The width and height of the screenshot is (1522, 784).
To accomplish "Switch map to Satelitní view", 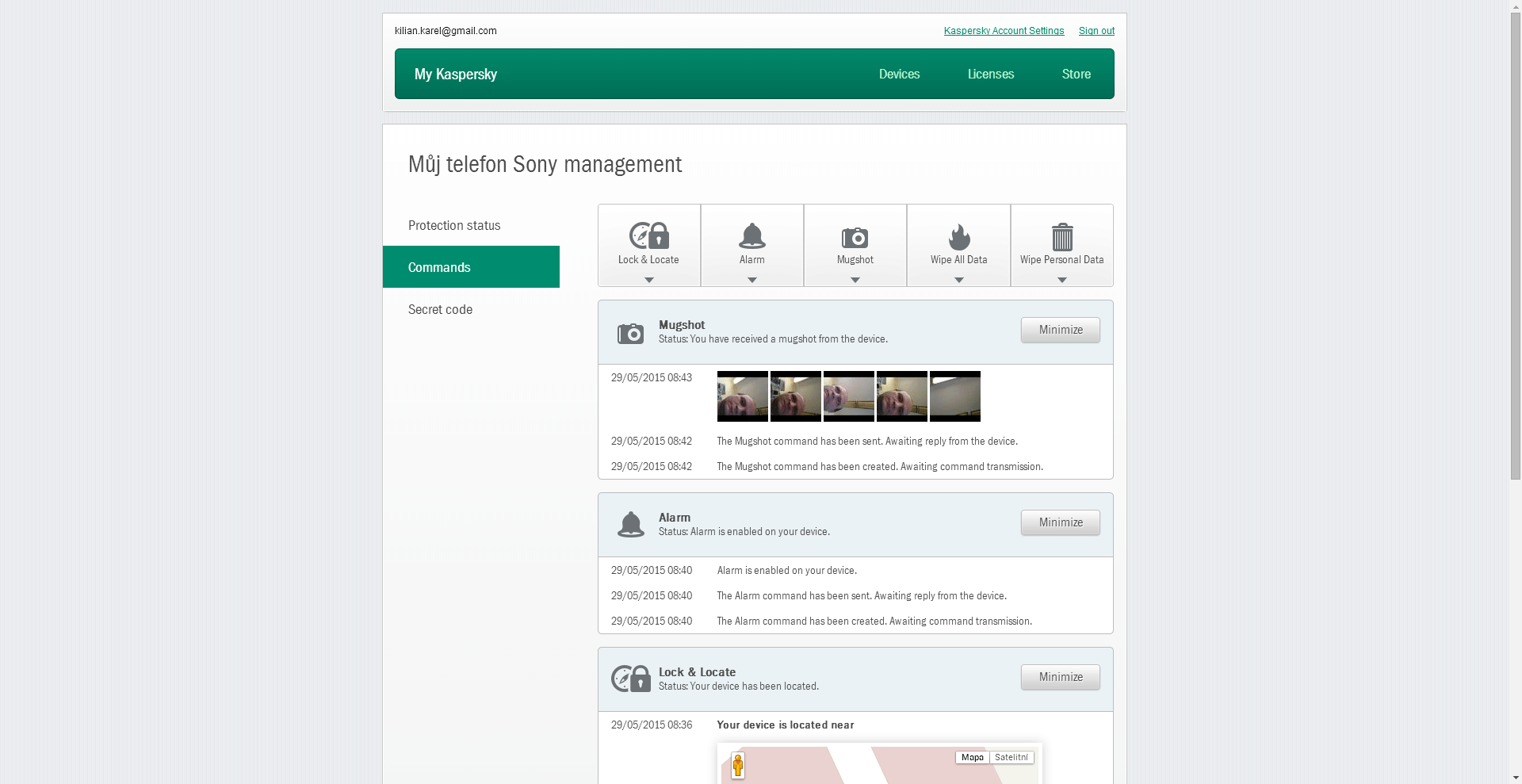I will coord(1011,757).
